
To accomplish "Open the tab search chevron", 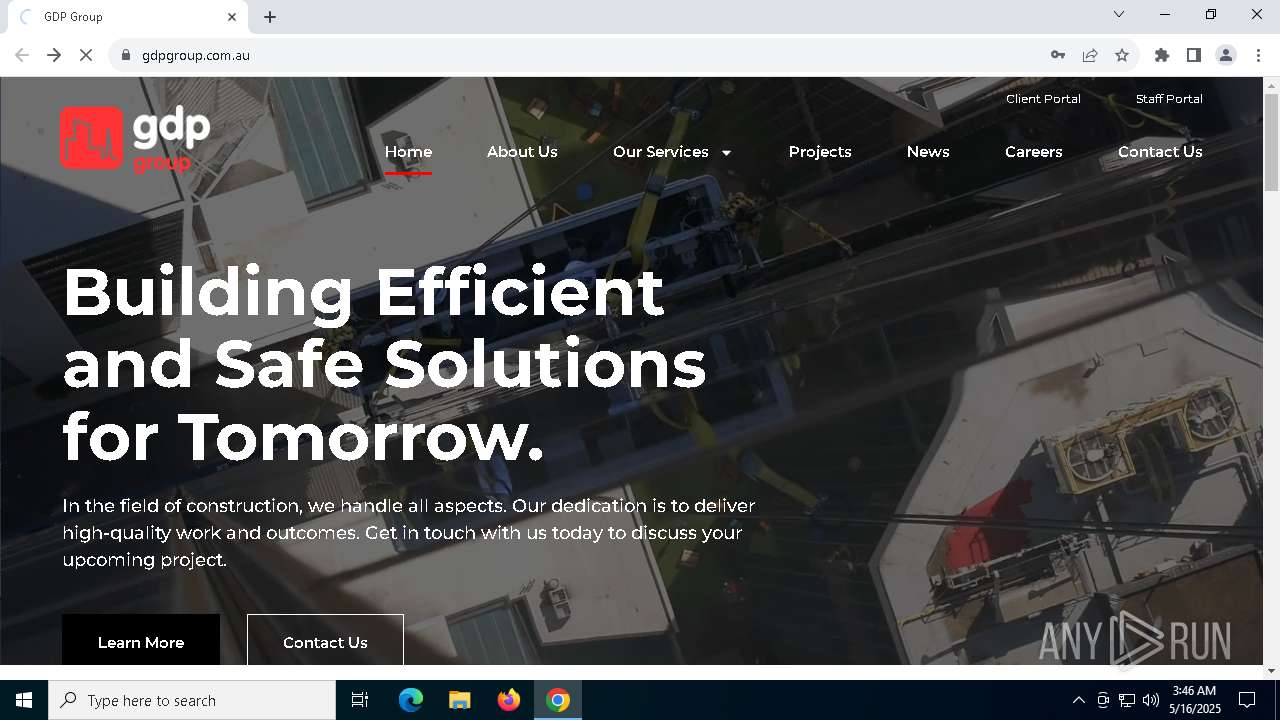I will 1119,14.
